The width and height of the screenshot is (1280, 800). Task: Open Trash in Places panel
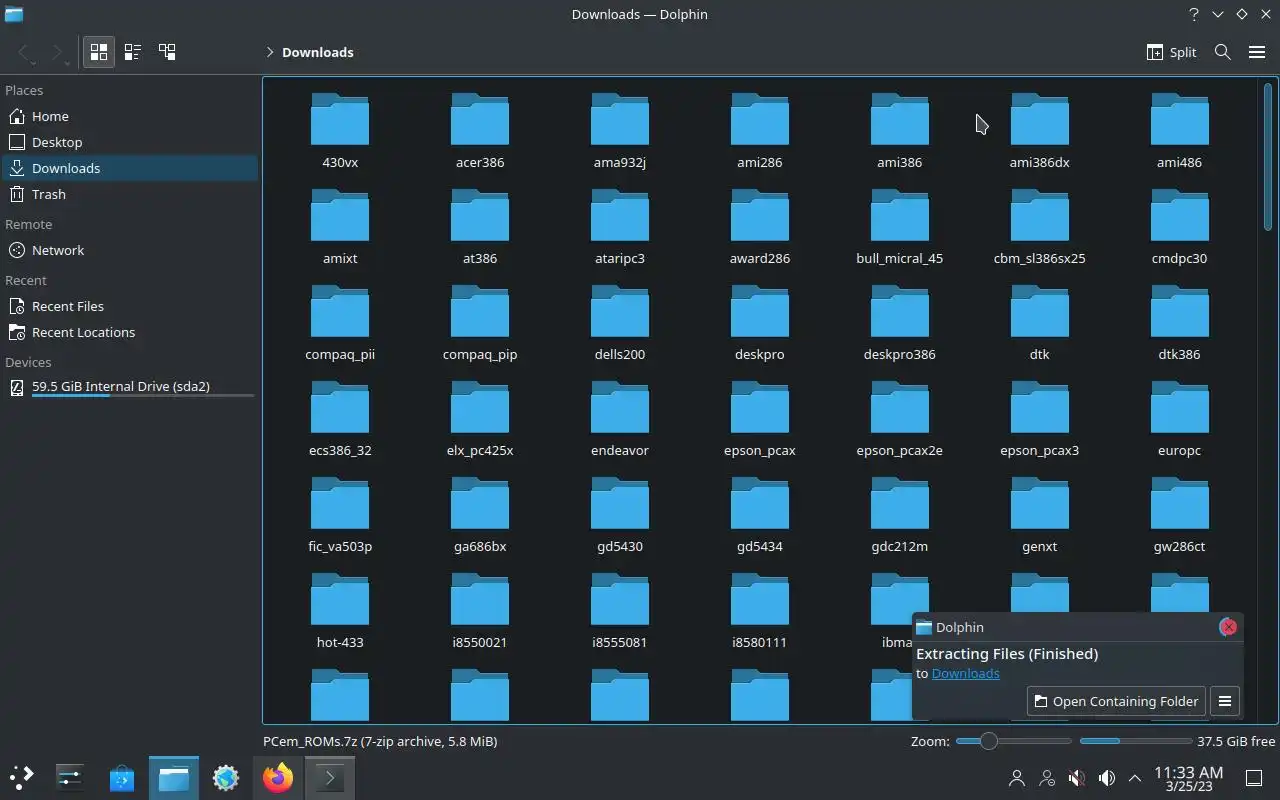130,194
